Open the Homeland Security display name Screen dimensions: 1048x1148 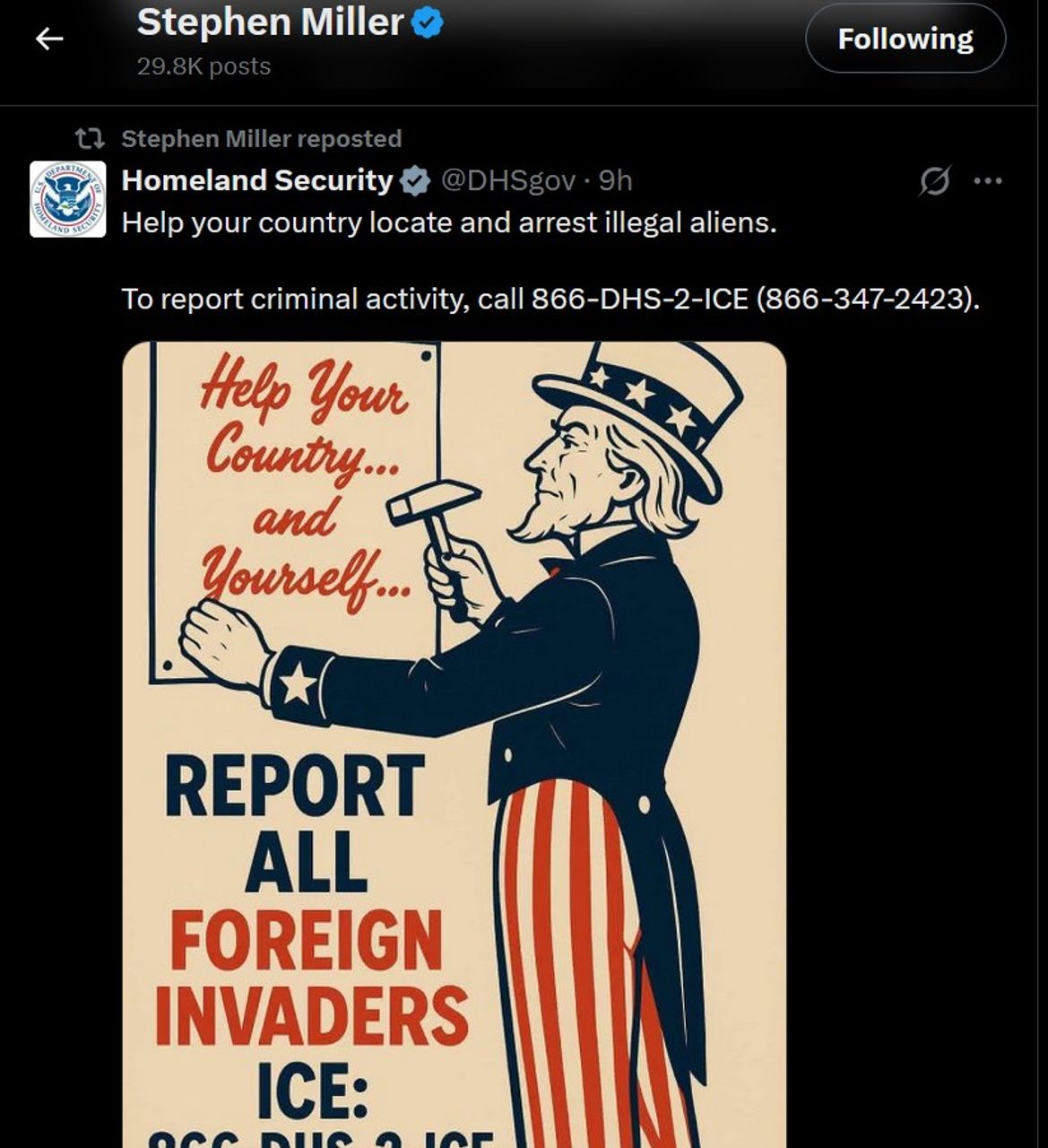(257, 180)
